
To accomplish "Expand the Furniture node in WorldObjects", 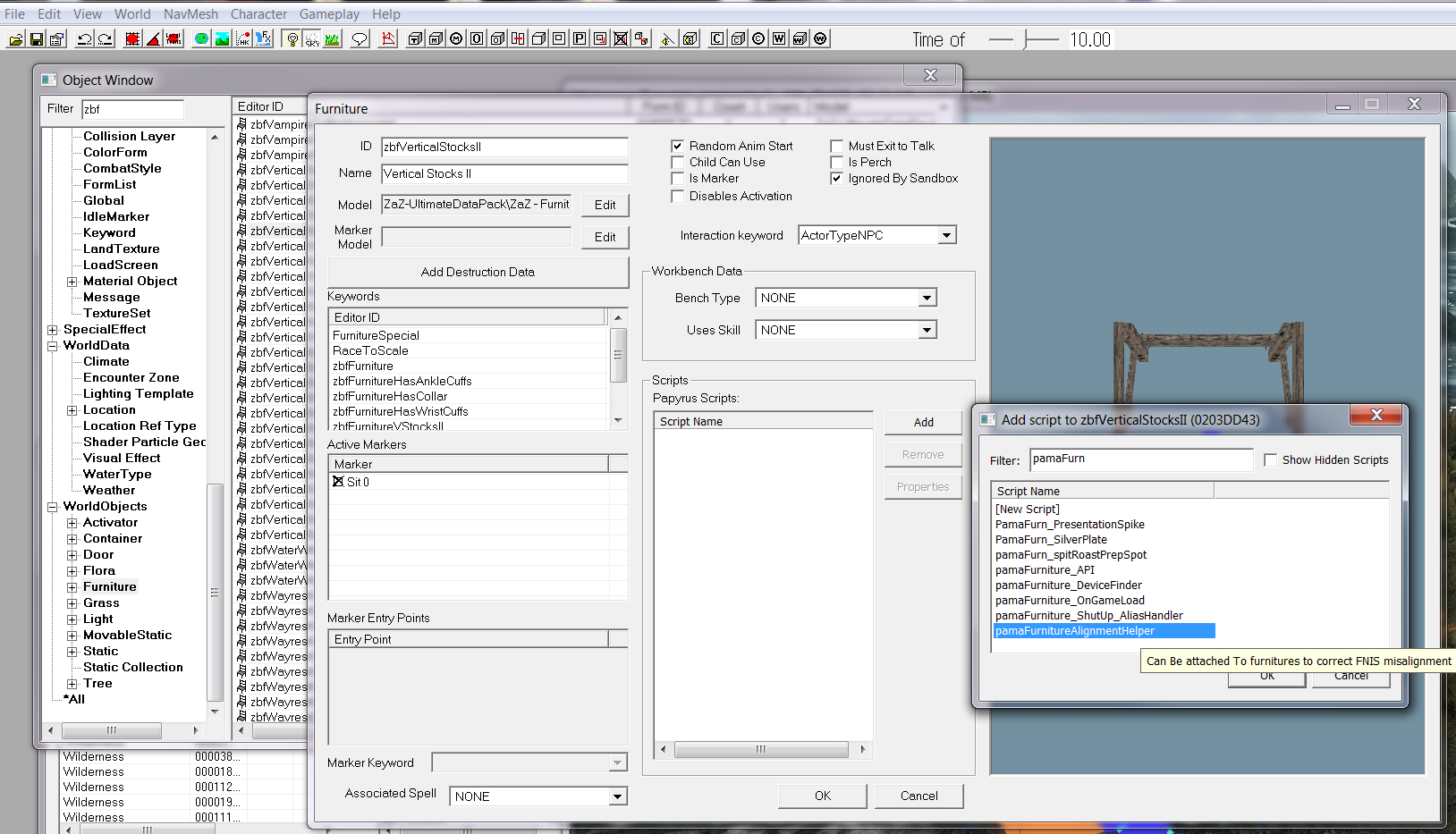I will click(x=72, y=586).
